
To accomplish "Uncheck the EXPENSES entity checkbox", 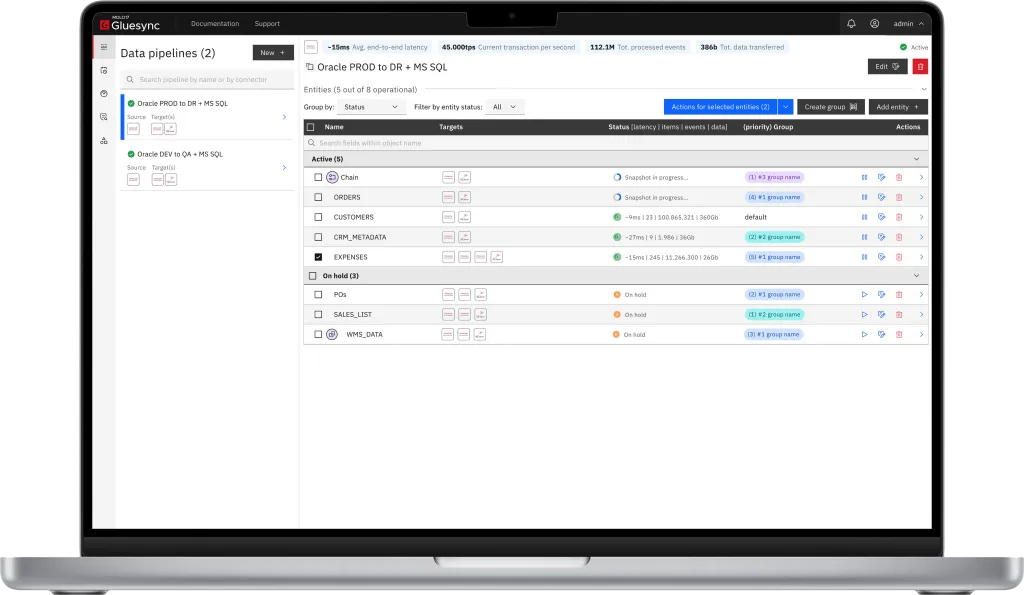I will point(318,257).
